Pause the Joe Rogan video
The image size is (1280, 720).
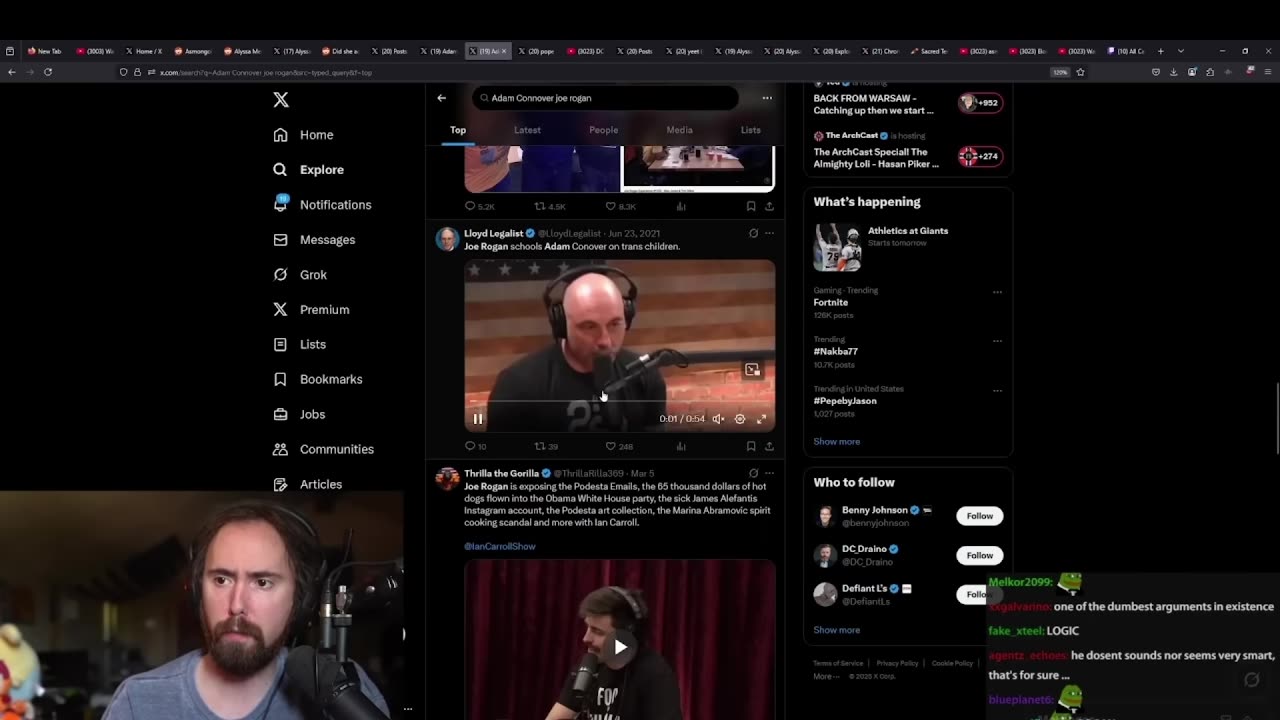pos(478,419)
